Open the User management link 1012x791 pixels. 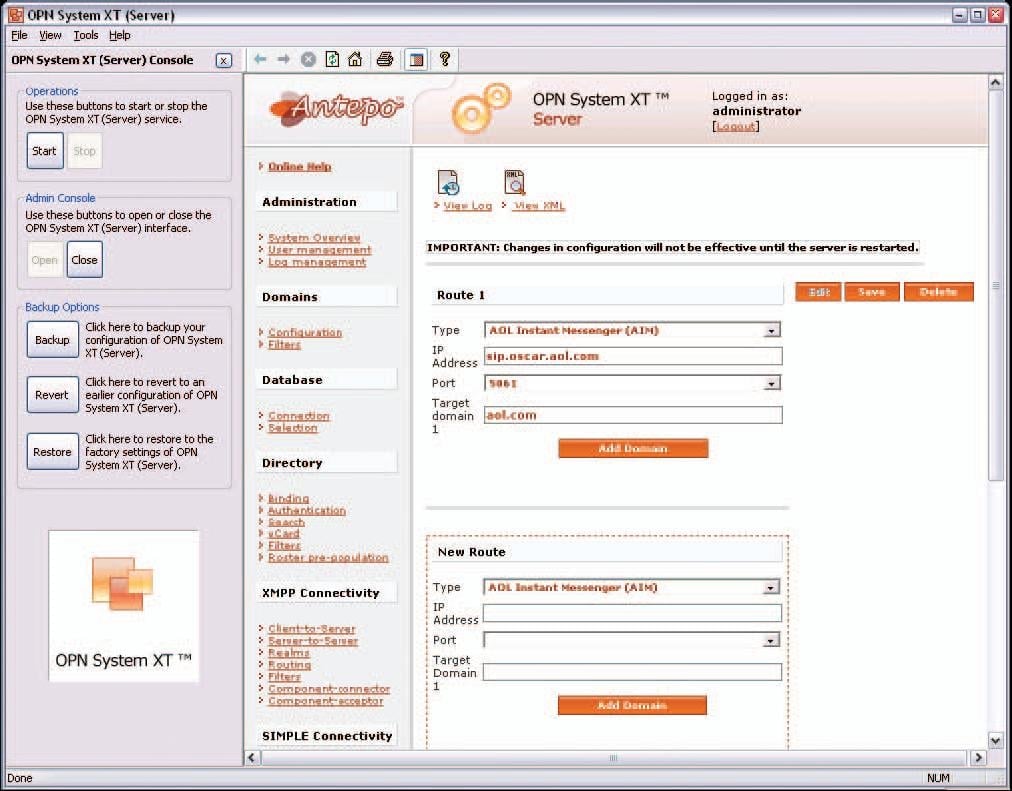point(319,250)
